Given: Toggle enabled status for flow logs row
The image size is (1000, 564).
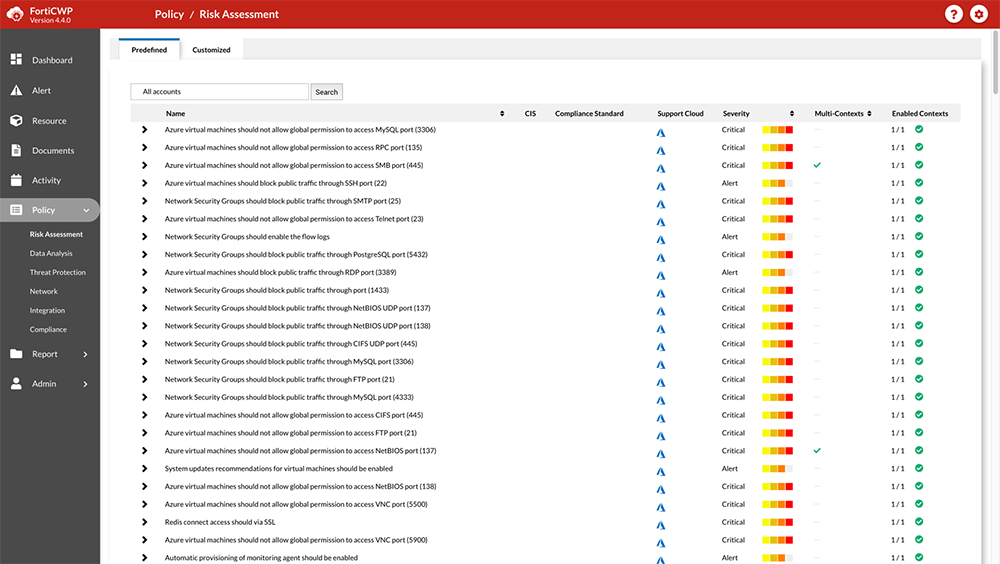Looking at the screenshot, I should [x=919, y=236].
